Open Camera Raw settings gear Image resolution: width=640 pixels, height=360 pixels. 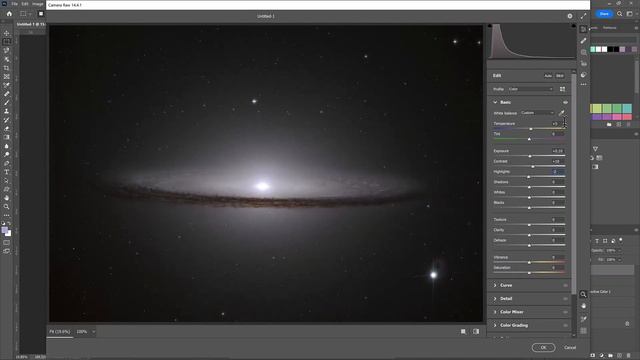(570, 16)
